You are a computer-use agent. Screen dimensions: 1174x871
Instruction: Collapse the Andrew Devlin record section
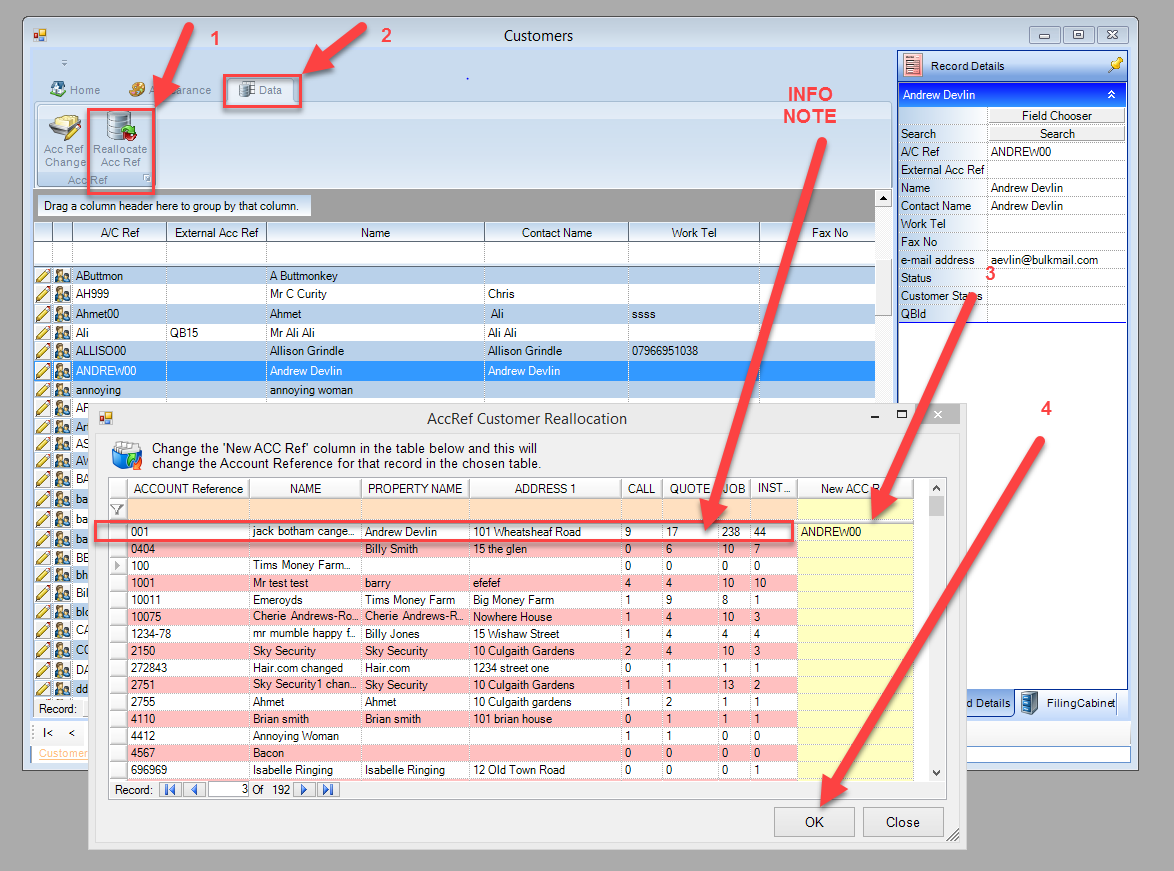(x=1111, y=95)
